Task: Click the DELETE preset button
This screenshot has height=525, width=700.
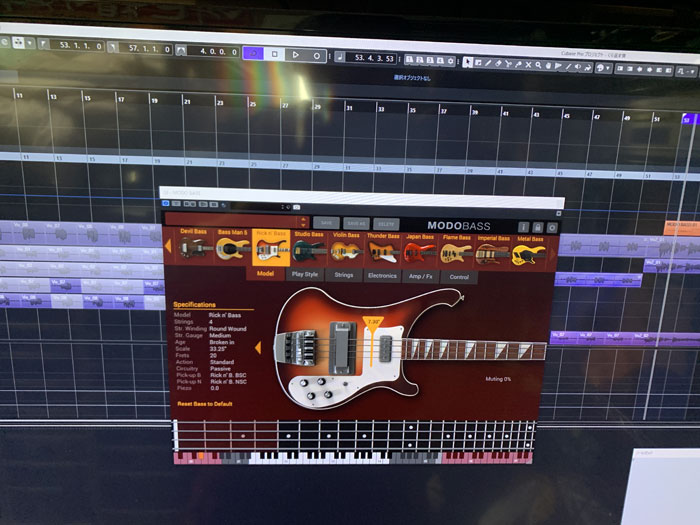Action: (x=386, y=224)
